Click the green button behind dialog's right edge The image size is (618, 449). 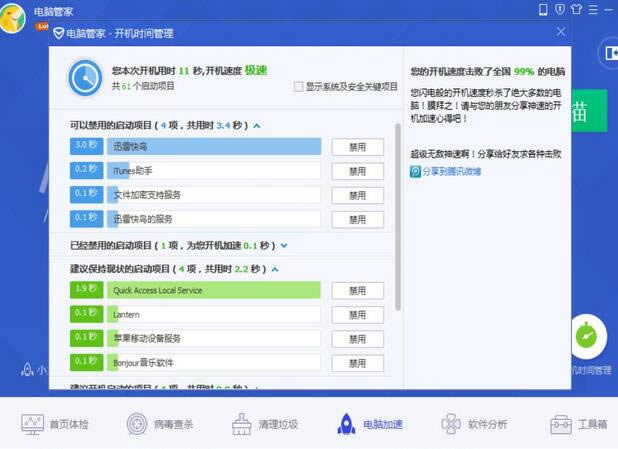coord(589,111)
